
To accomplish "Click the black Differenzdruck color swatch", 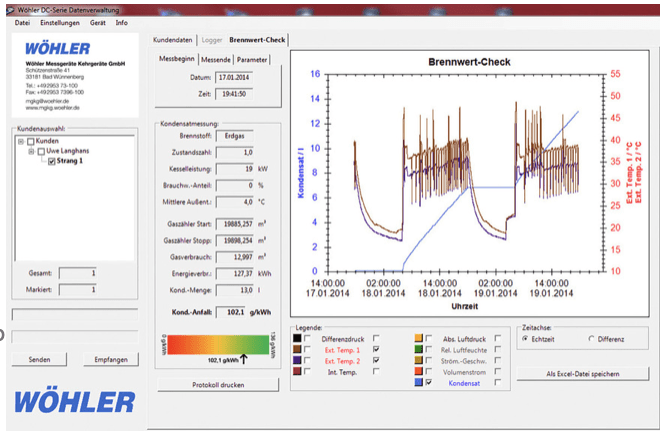I will [295, 339].
